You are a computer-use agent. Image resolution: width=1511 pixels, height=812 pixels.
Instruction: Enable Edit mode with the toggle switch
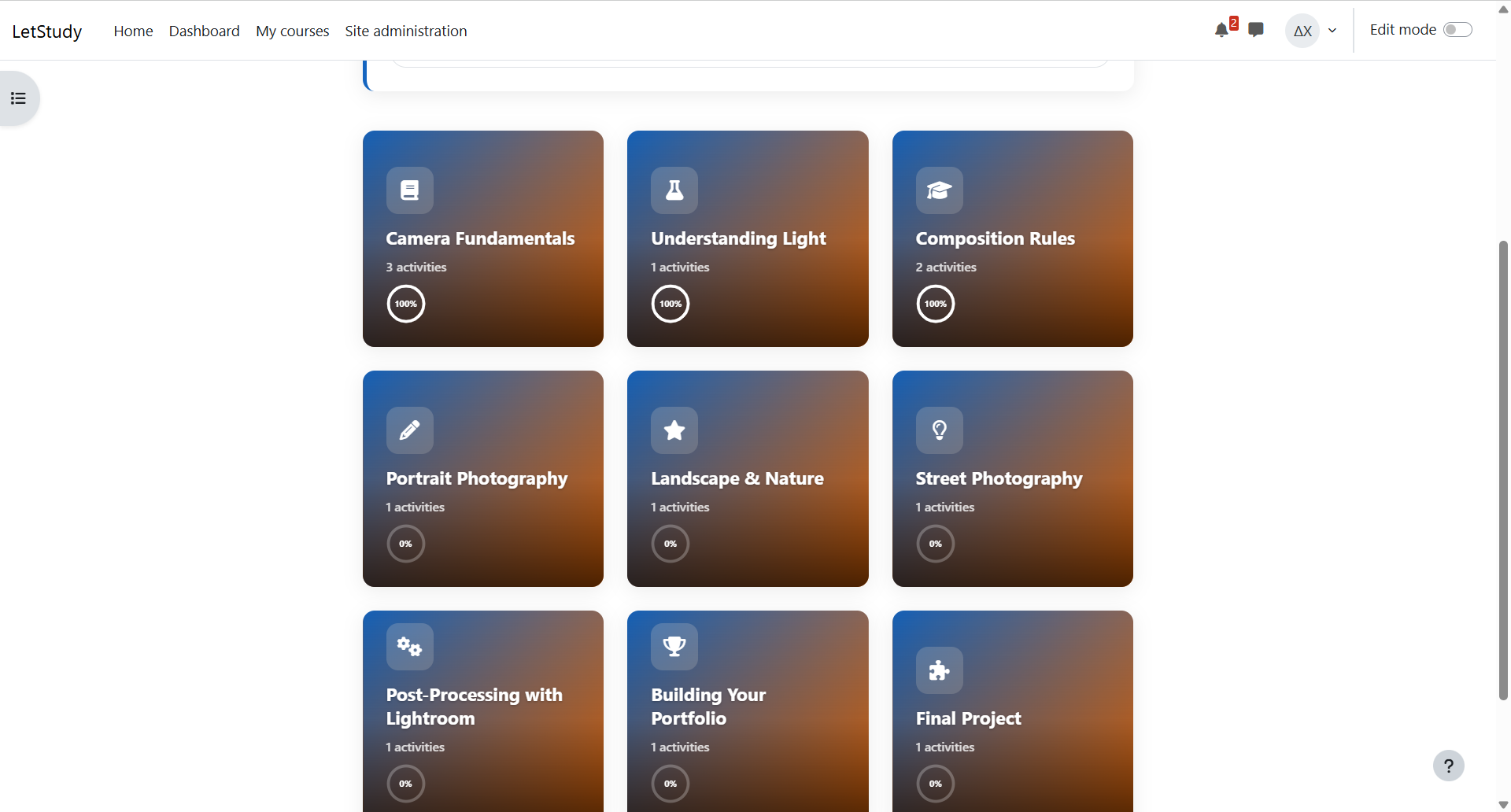pyautogui.click(x=1457, y=28)
